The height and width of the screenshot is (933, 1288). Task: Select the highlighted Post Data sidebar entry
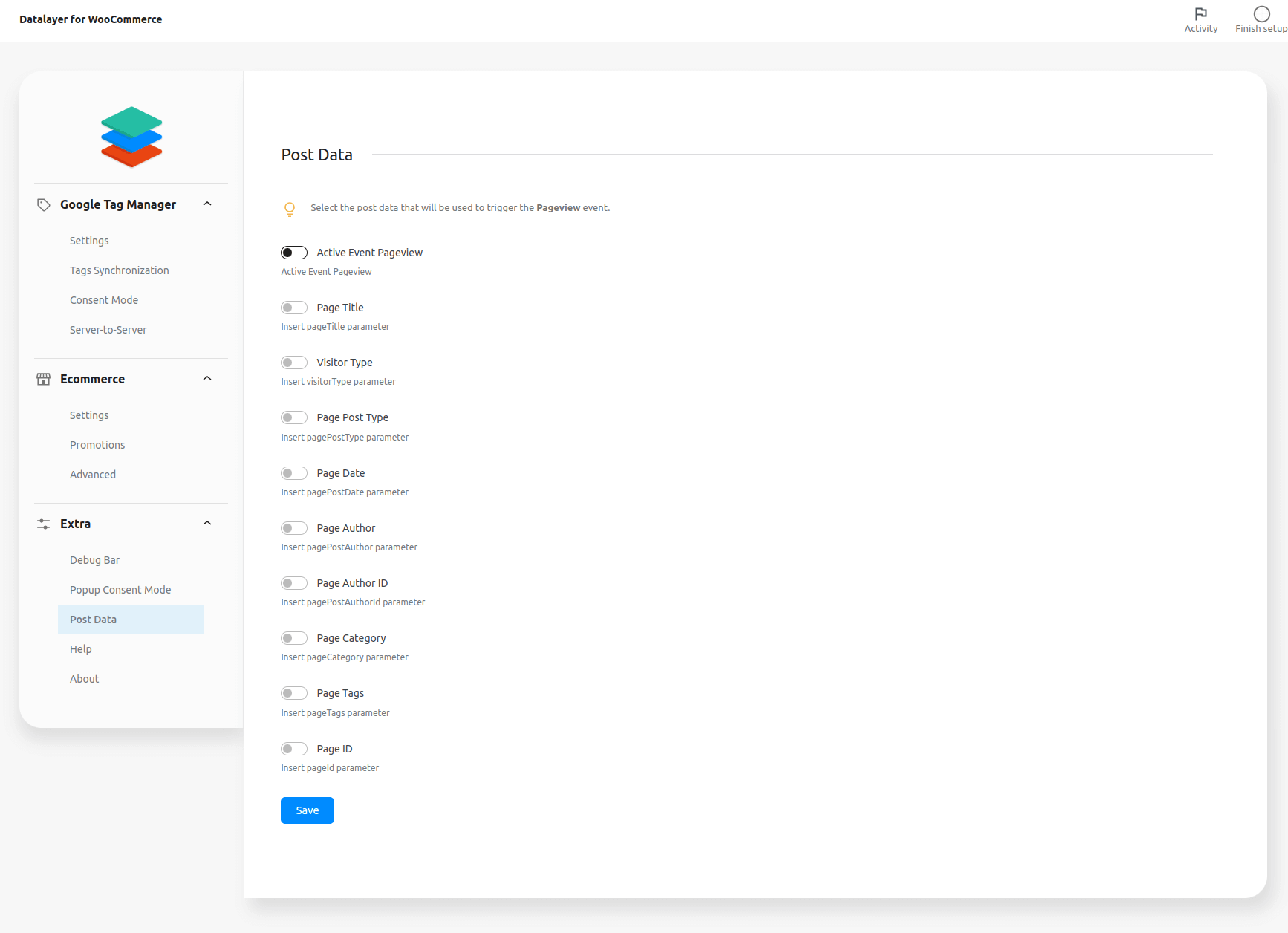coord(92,619)
